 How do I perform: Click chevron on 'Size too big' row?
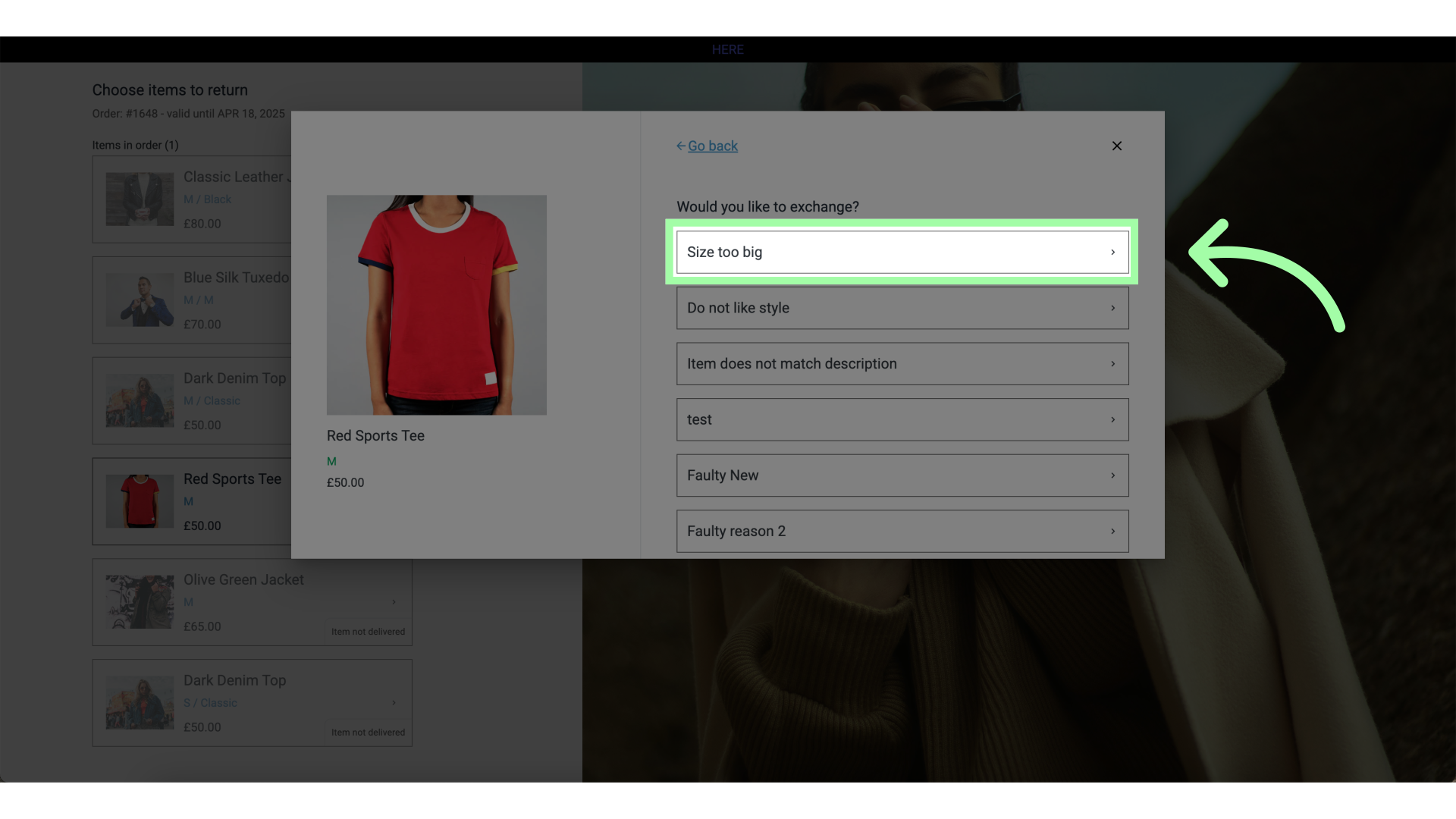(1112, 252)
